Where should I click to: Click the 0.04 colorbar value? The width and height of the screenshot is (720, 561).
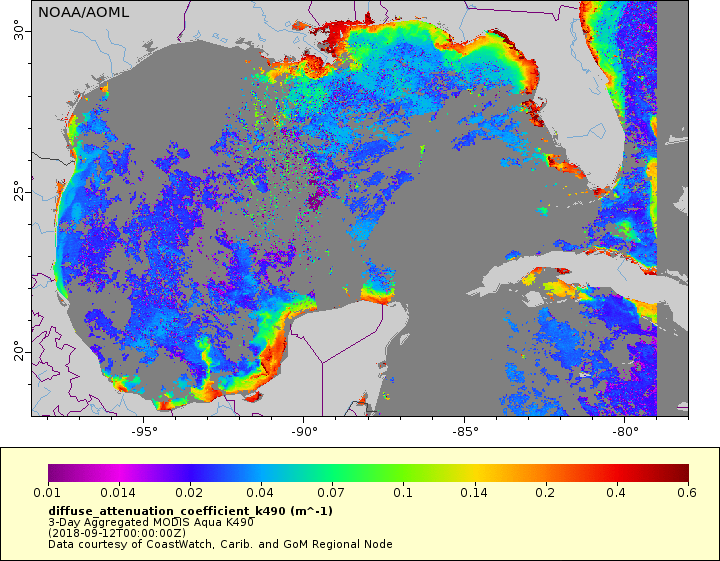point(260,493)
